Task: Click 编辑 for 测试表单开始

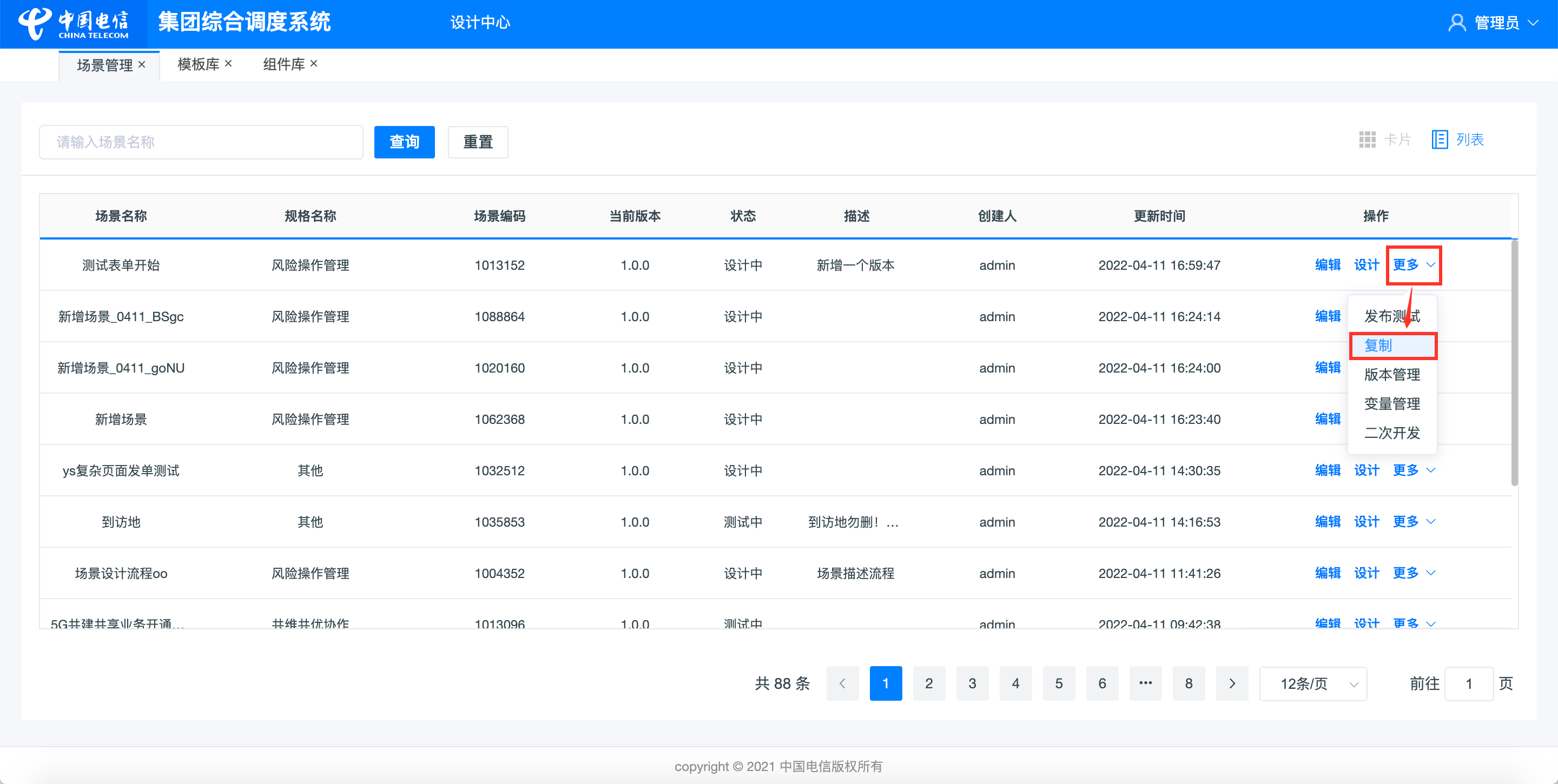Action: (x=1328, y=265)
